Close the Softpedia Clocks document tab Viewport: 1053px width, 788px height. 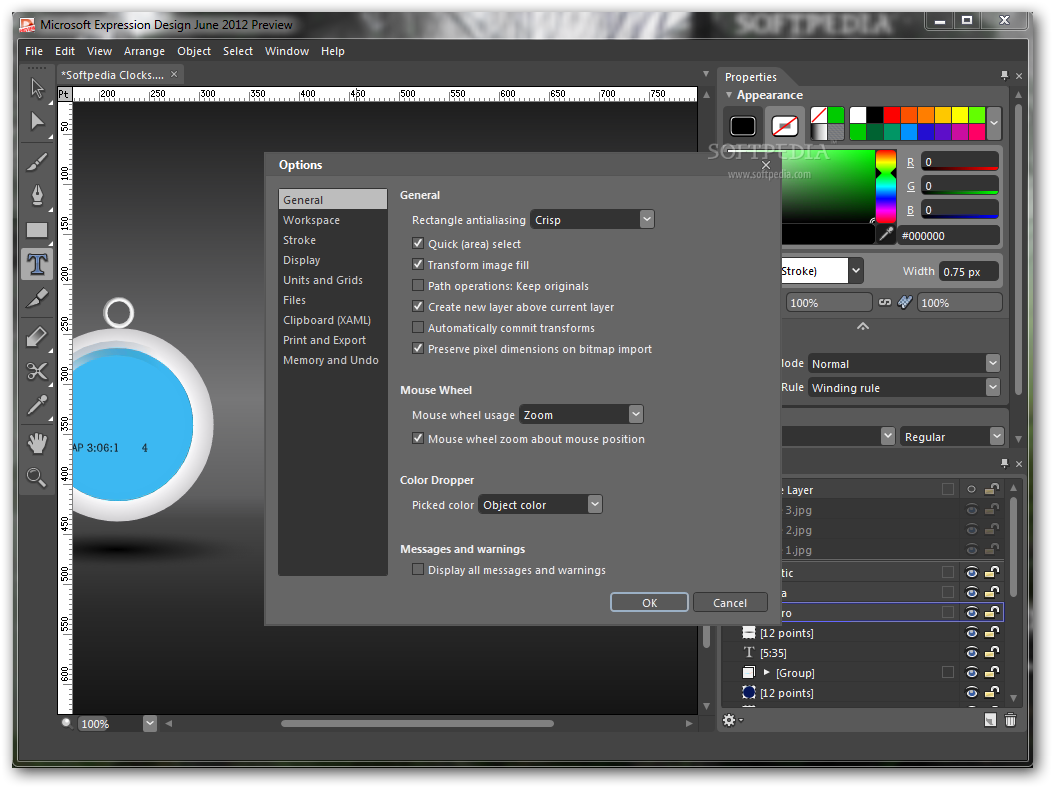(174, 75)
